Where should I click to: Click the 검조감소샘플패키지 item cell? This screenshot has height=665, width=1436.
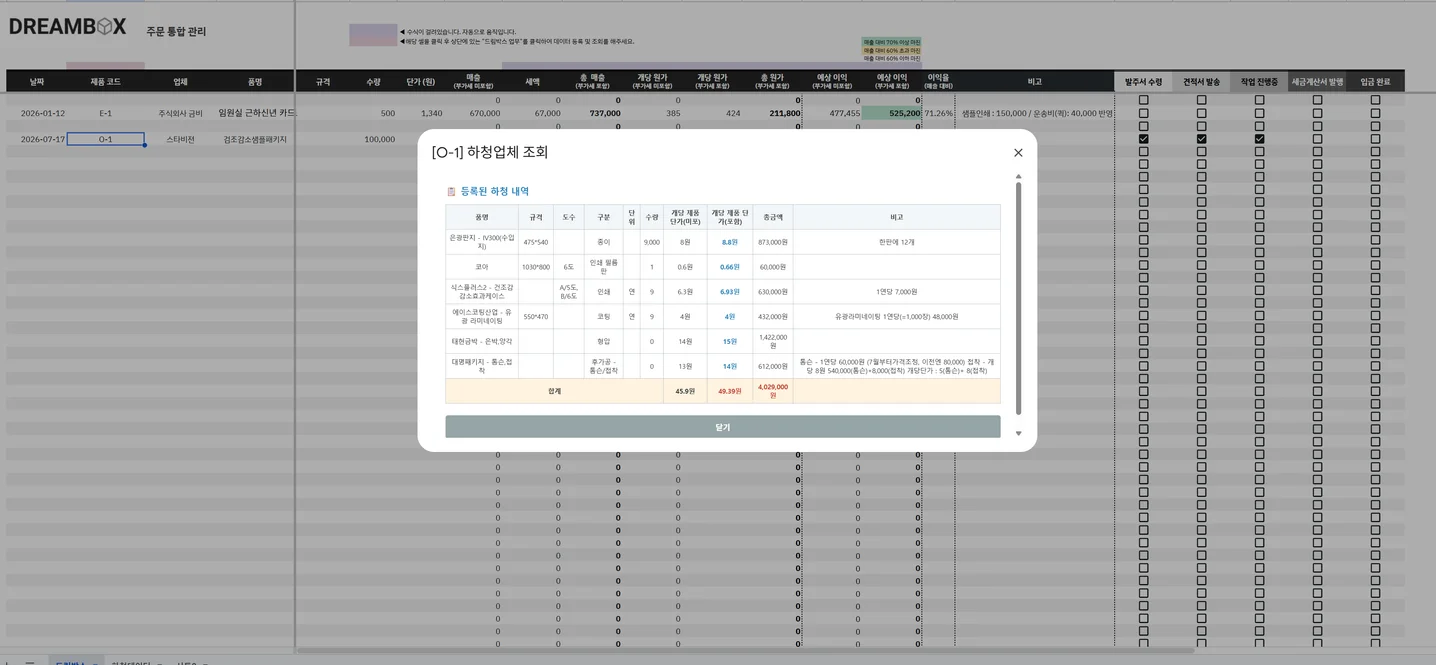[x=255, y=139]
